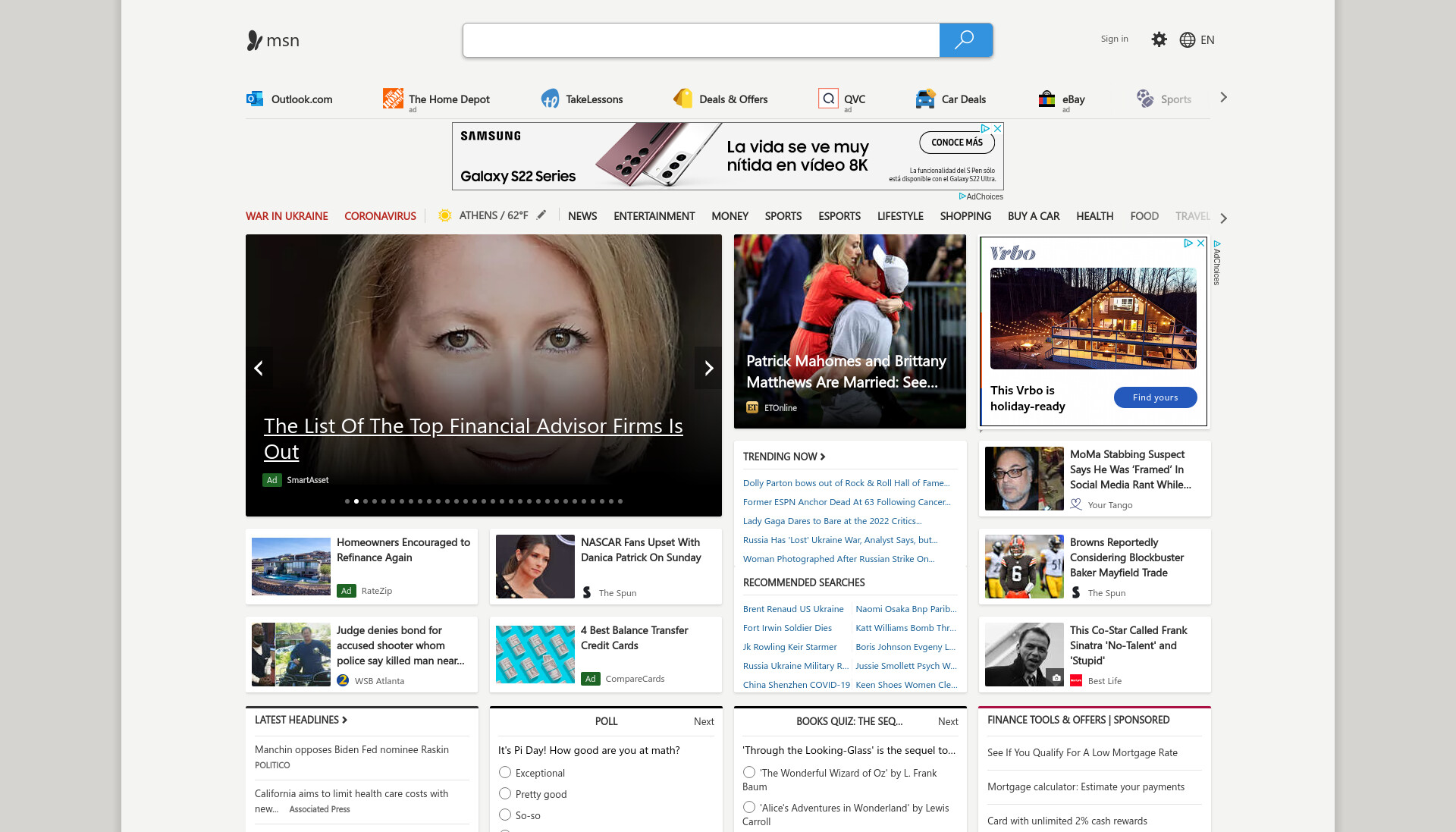
Task: Show next shortcuts with right chevron
Action: (x=1223, y=97)
